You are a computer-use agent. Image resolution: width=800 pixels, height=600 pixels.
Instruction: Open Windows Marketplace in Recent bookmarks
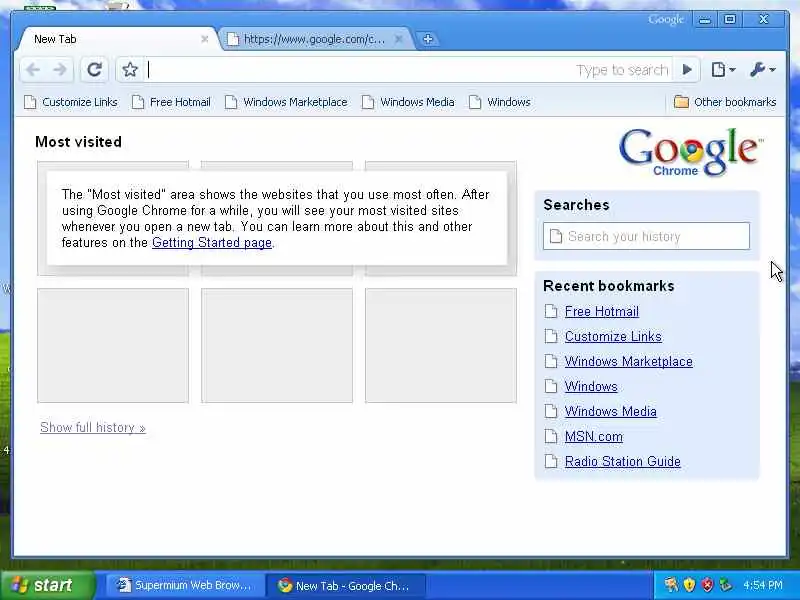pyautogui.click(x=629, y=361)
